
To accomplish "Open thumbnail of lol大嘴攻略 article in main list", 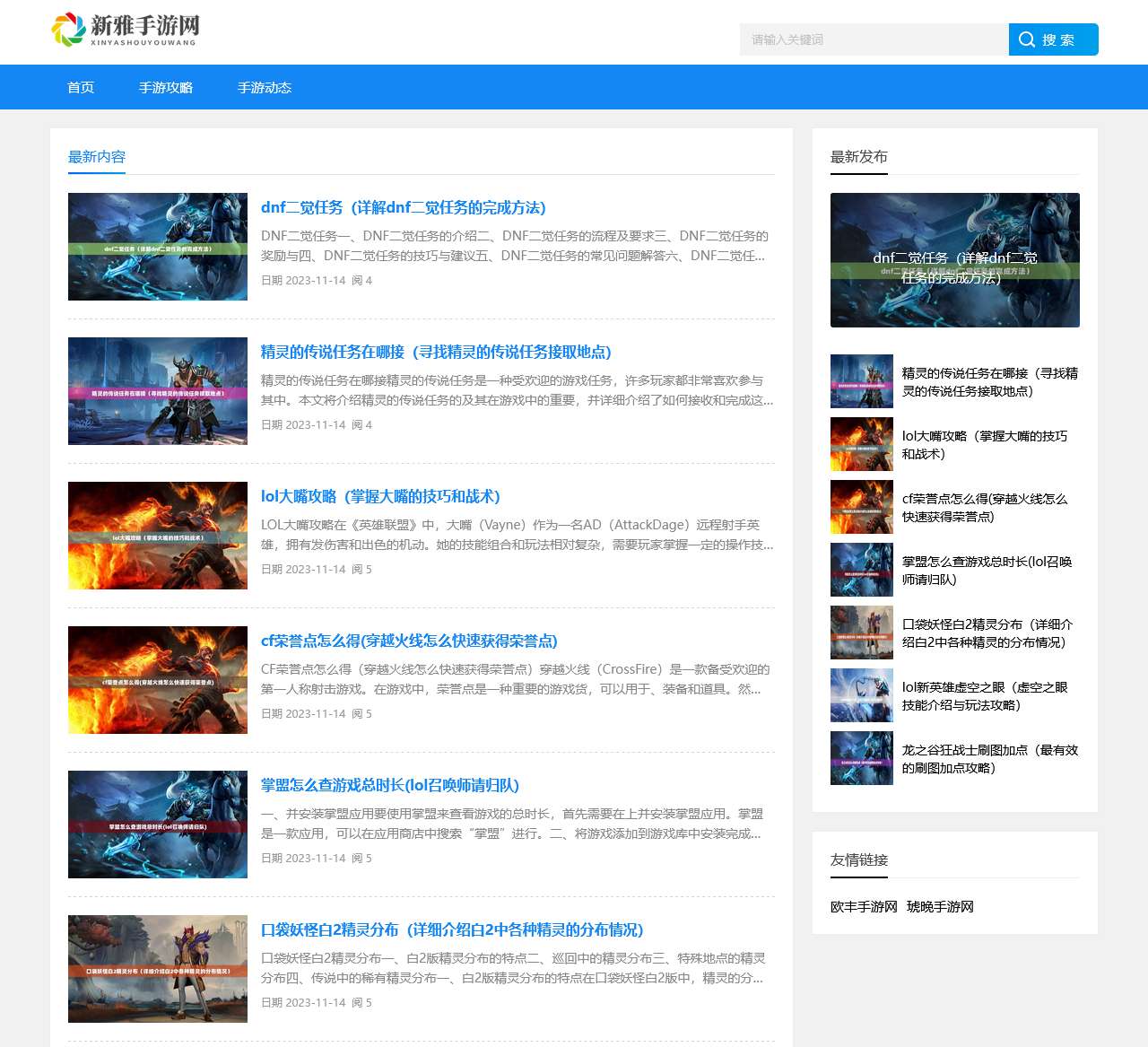I will pyautogui.click(x=158, y=536).
